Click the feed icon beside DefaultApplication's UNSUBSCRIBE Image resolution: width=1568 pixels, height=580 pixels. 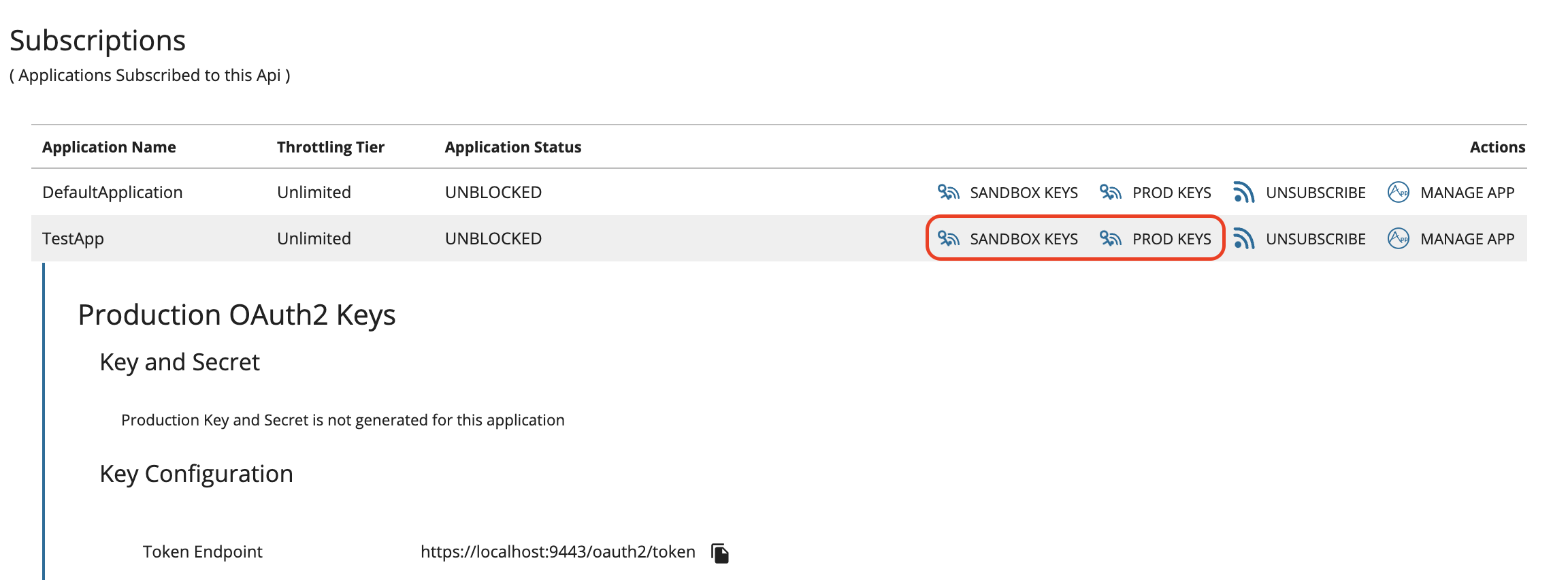coord(1243,193)
